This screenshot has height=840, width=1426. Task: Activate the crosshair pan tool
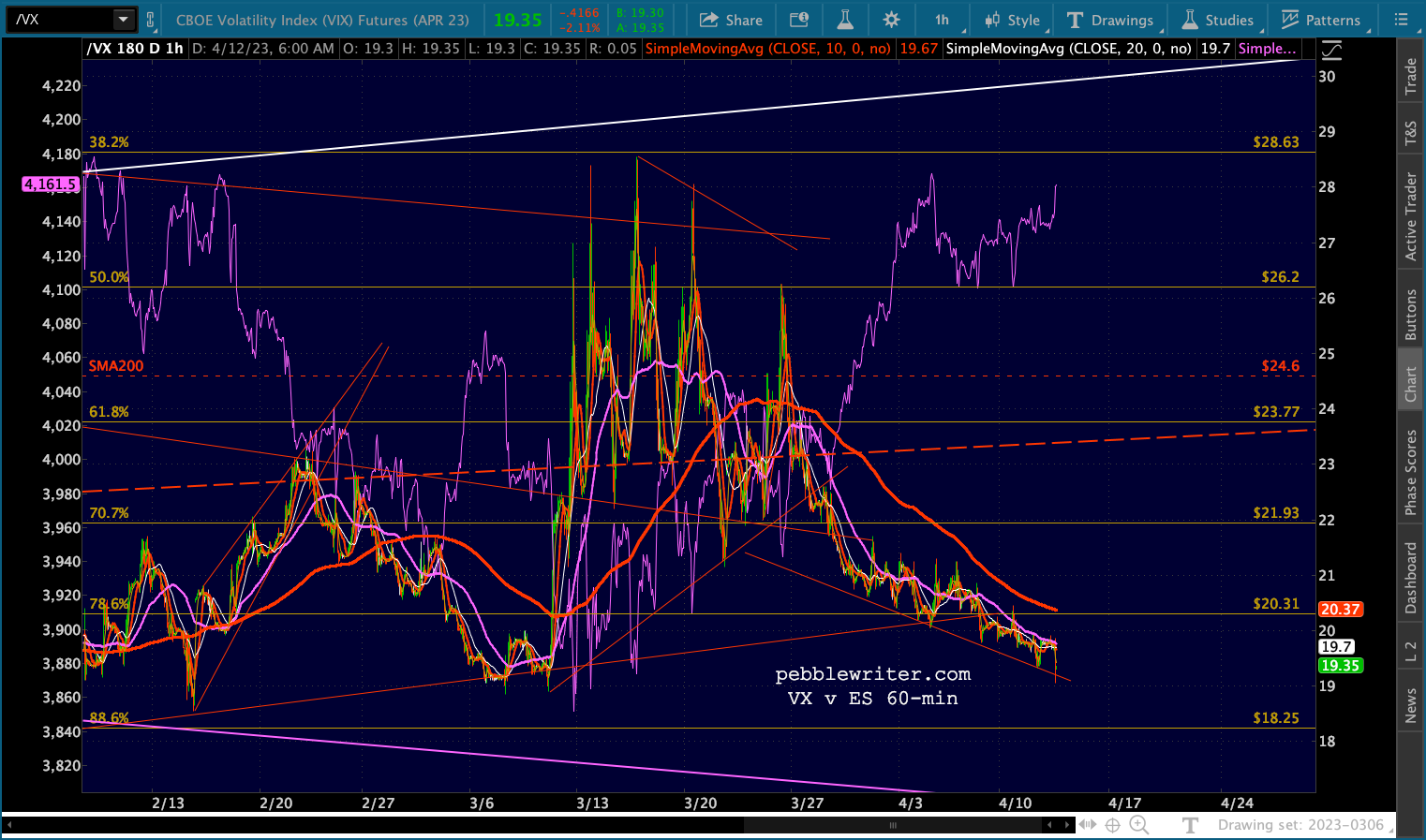(x=1112, y=825)
